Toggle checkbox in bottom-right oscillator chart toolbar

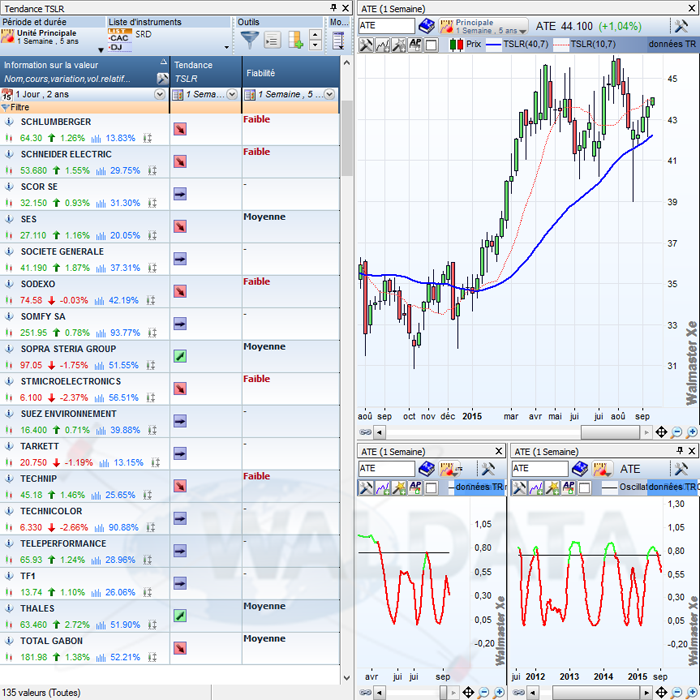[583, 487]
